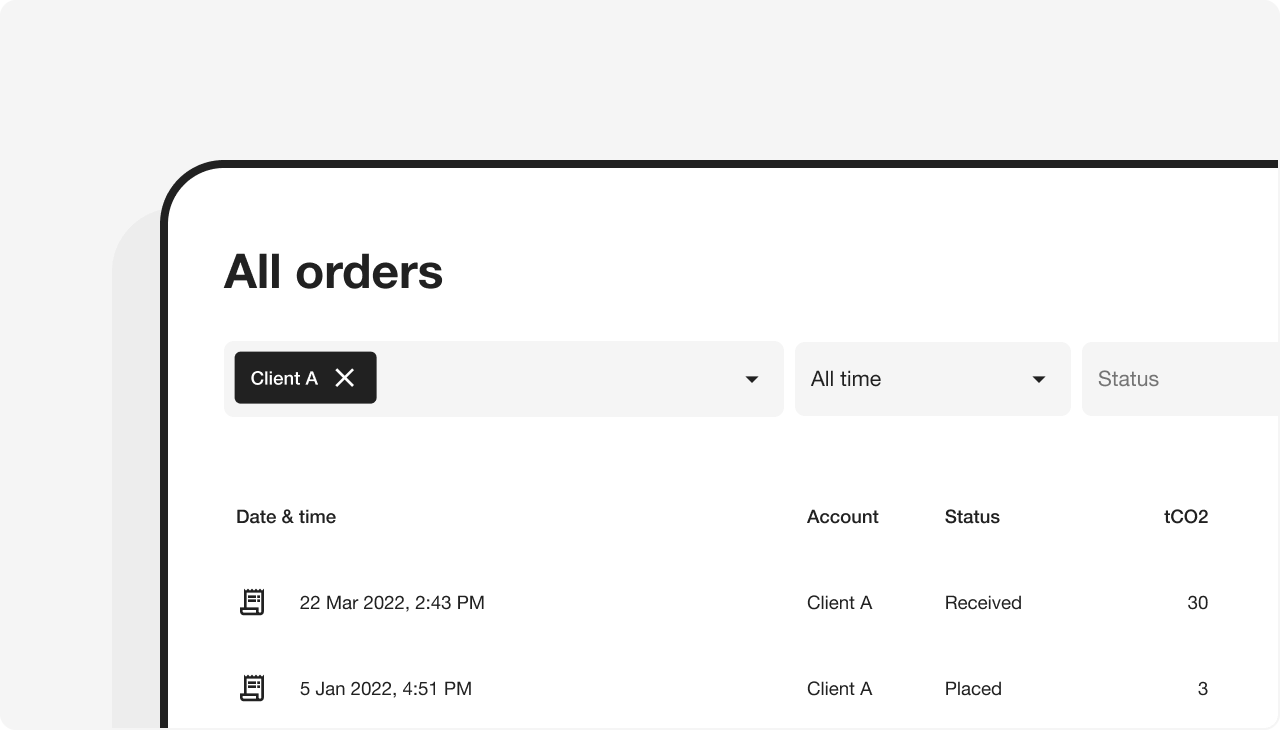Screen dimensions: 1280x730
Task: Open the 22 Mar 2022, 2:43 PM order
Action: (392, 603)
